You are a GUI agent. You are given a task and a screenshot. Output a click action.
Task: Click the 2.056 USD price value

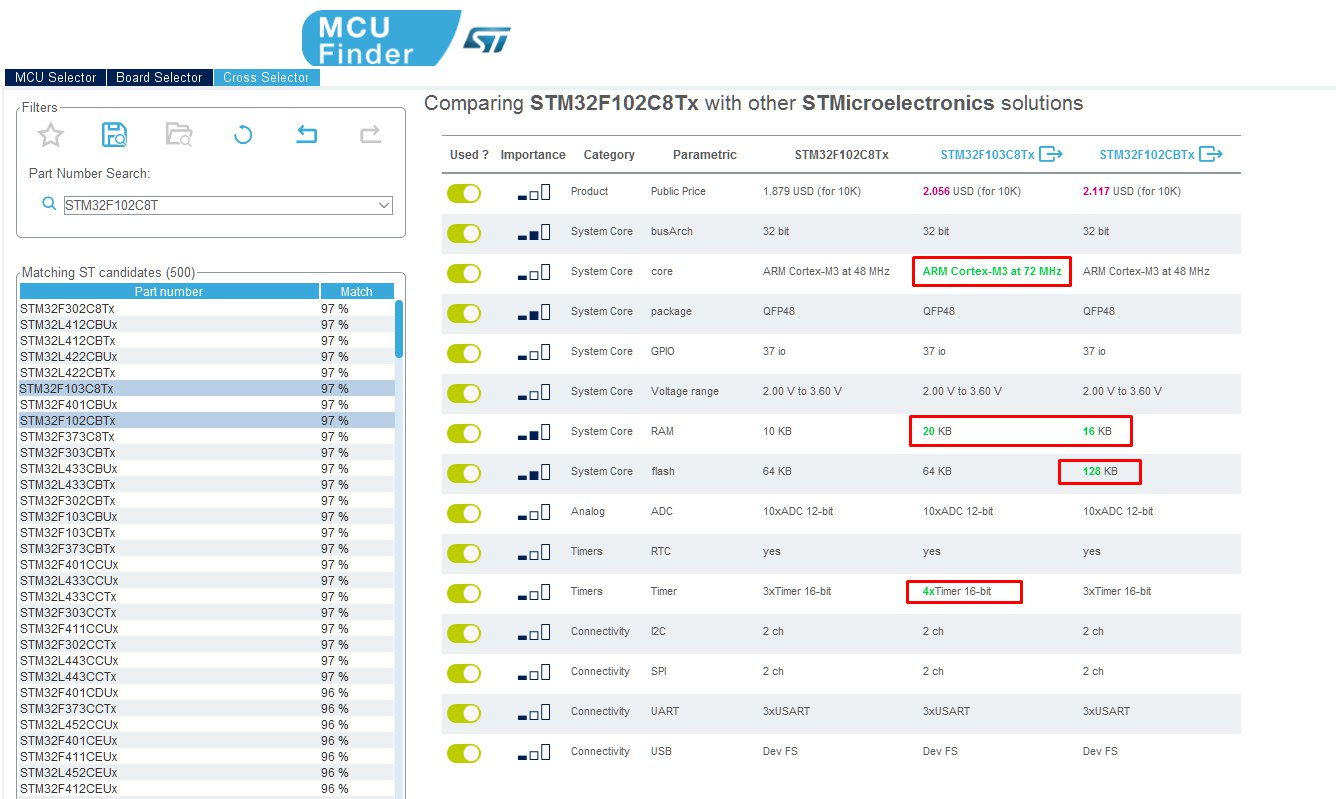click(x=971, y=192)
